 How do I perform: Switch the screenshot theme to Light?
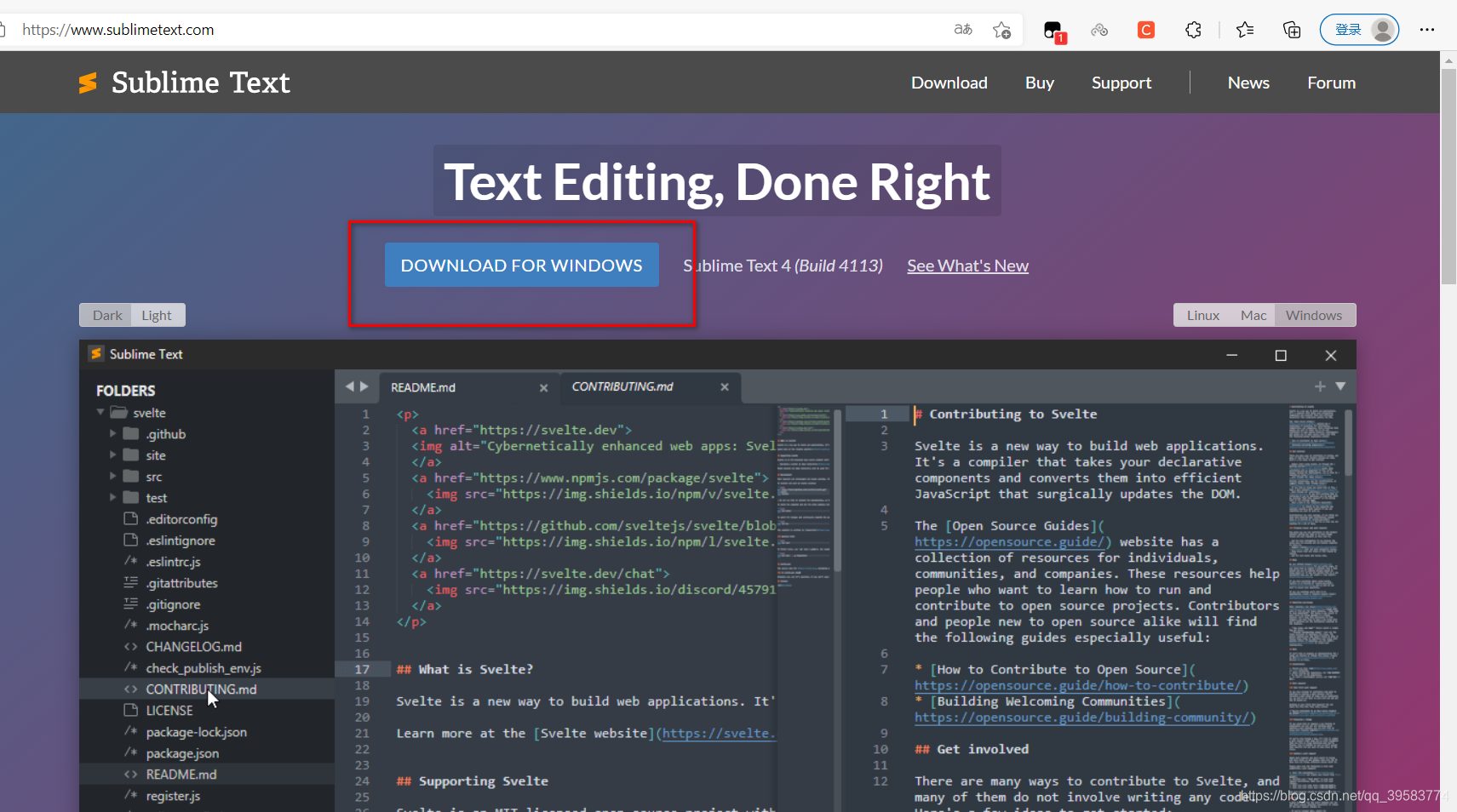coord(157,315)
